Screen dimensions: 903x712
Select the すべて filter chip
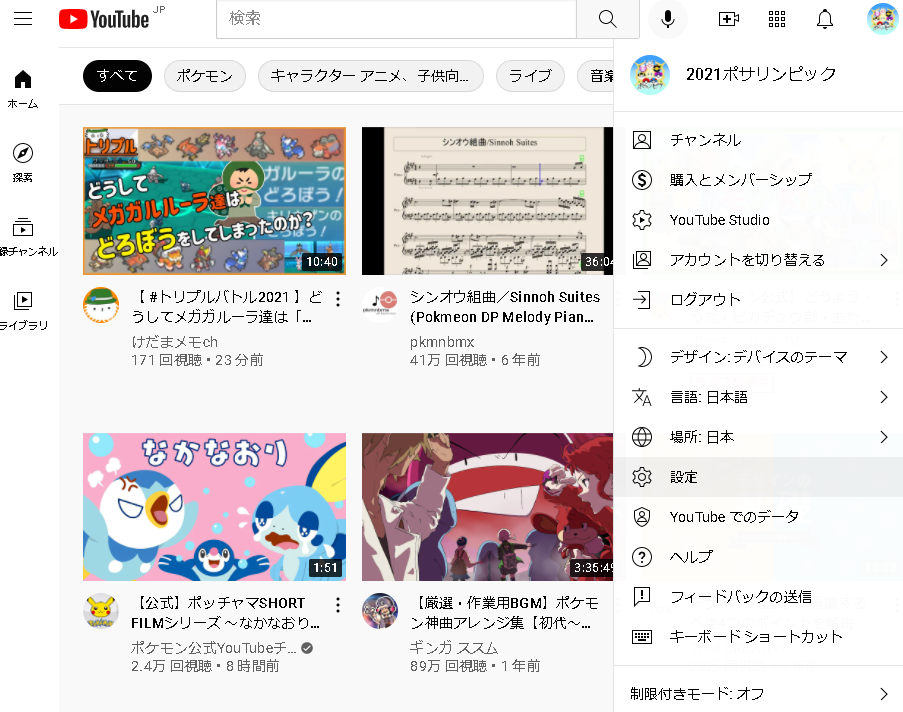coord(117,76)
